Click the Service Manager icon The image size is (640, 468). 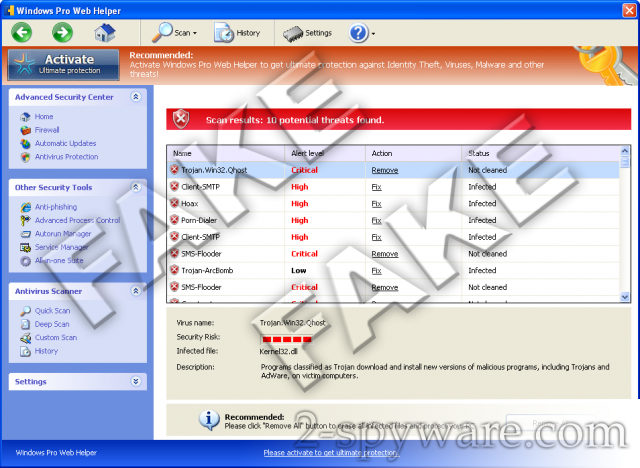(x=25, y=247)
